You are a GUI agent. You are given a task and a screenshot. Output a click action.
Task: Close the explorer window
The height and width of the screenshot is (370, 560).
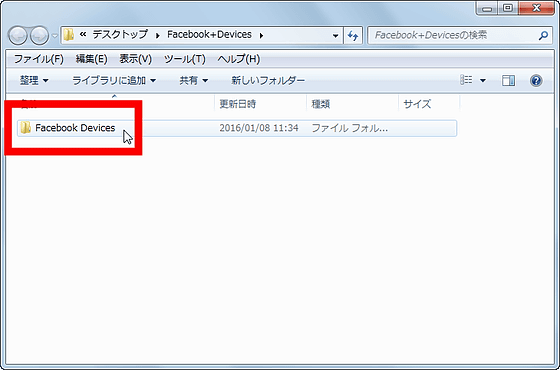[536, 9]
